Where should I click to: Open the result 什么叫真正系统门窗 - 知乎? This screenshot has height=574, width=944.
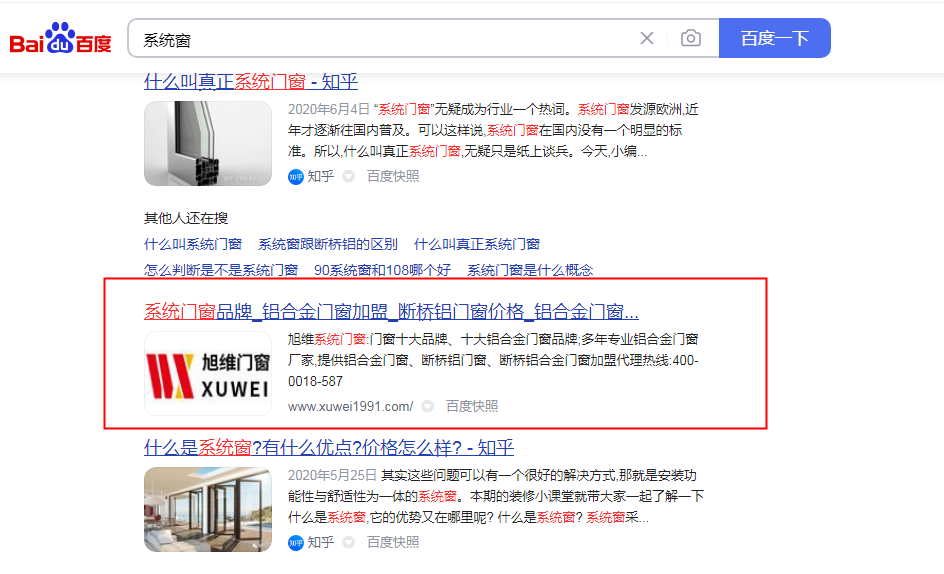250,82
